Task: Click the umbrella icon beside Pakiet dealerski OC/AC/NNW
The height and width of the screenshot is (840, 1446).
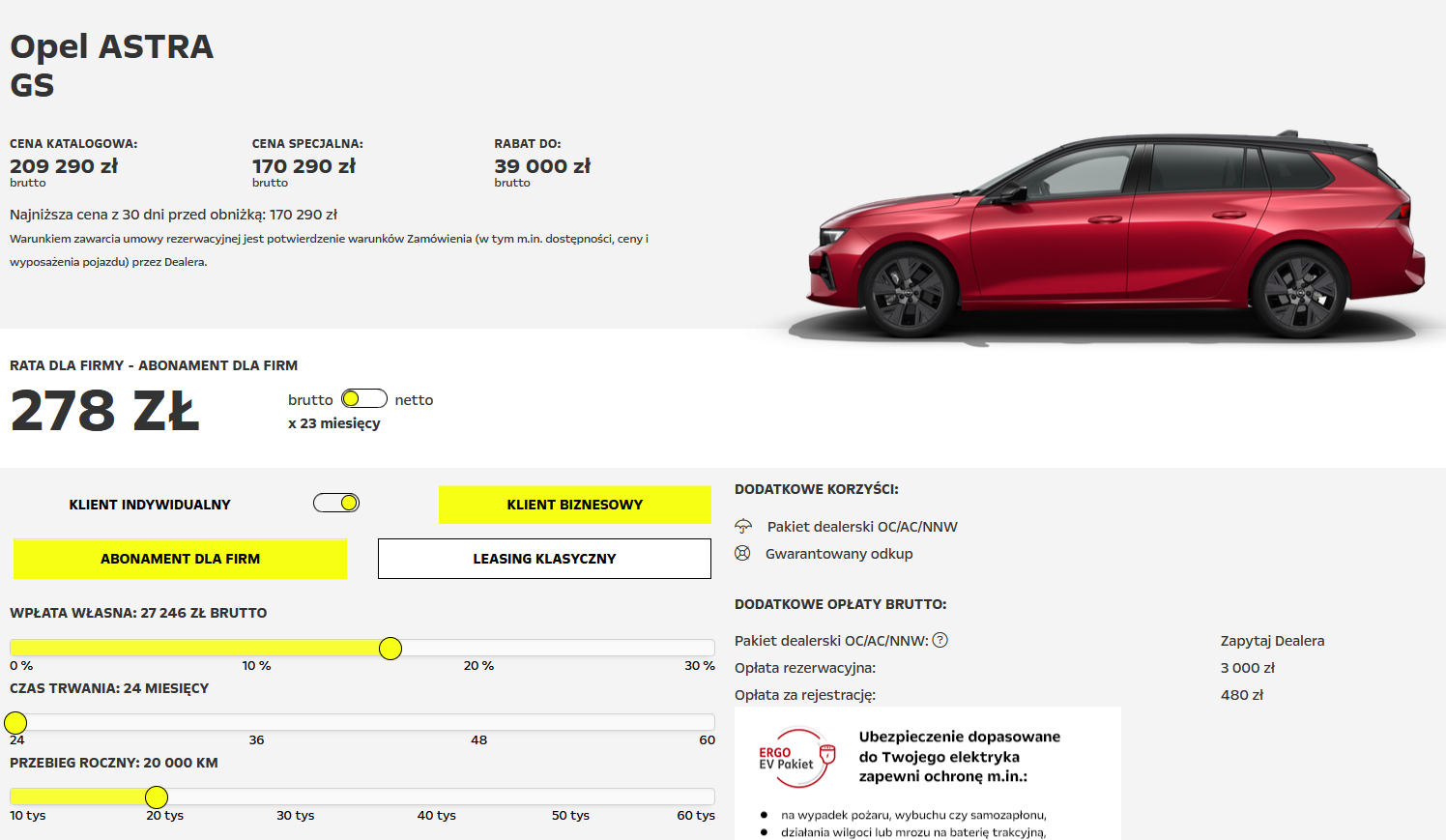Action: (743, 526)
